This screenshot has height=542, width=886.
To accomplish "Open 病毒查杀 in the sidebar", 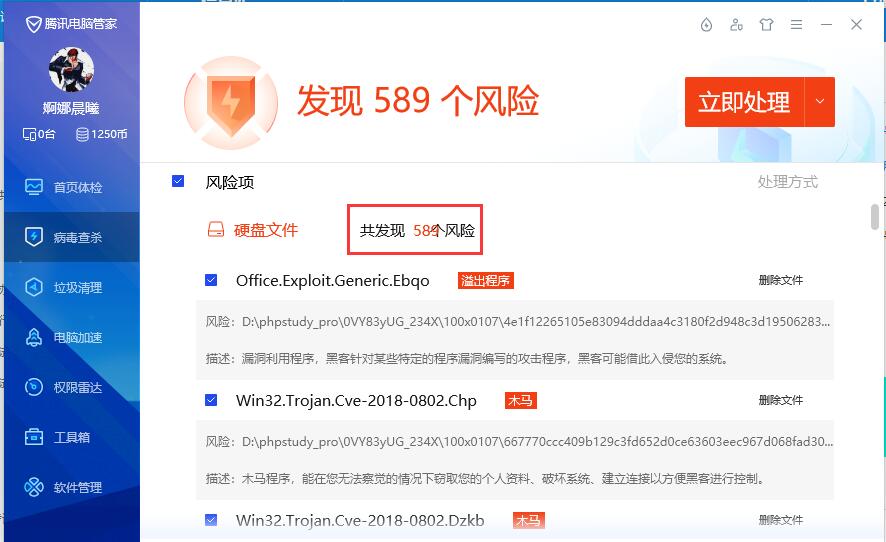I will pos(72,237).
